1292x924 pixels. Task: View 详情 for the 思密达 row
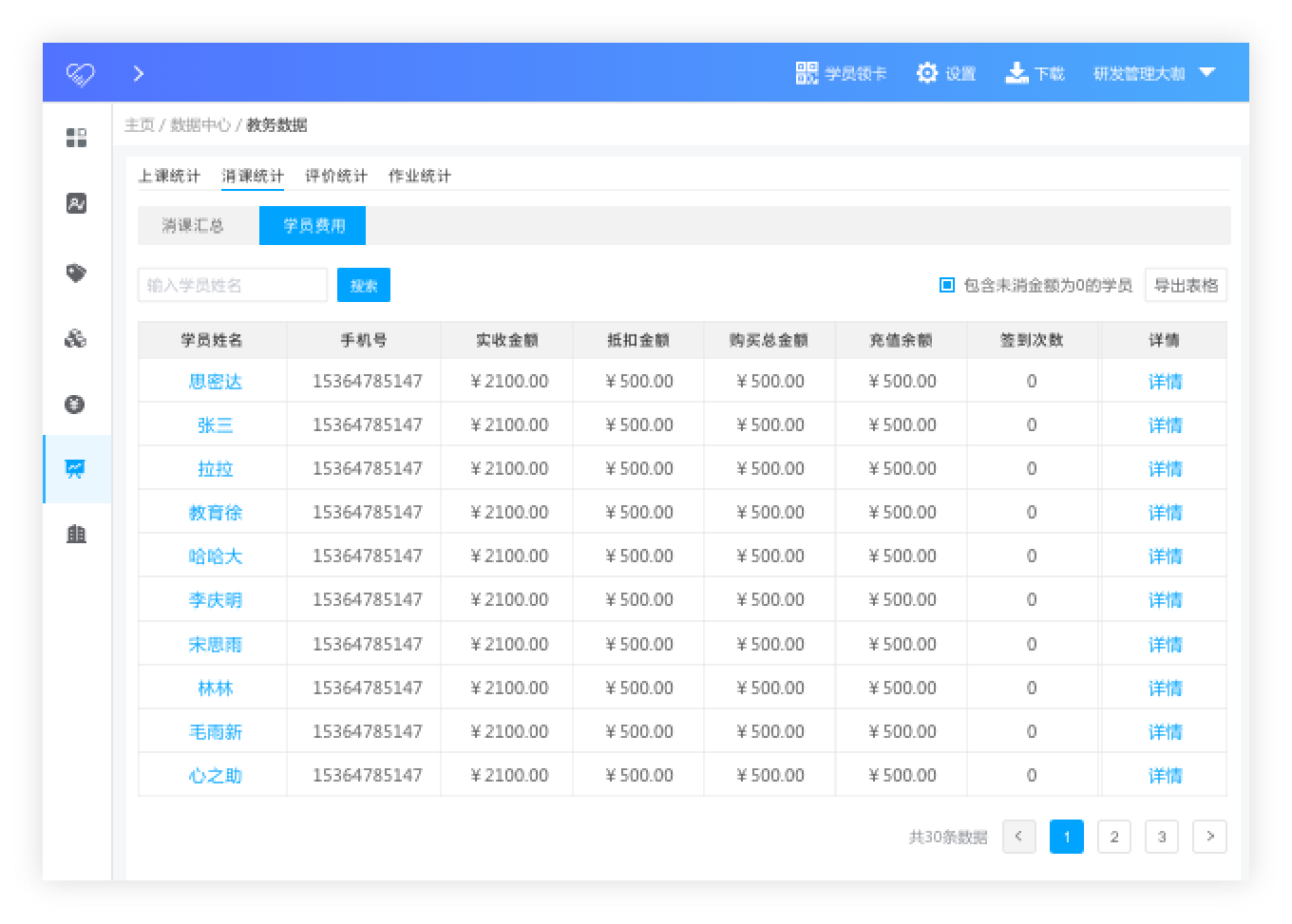click(x=1166, y=382)
